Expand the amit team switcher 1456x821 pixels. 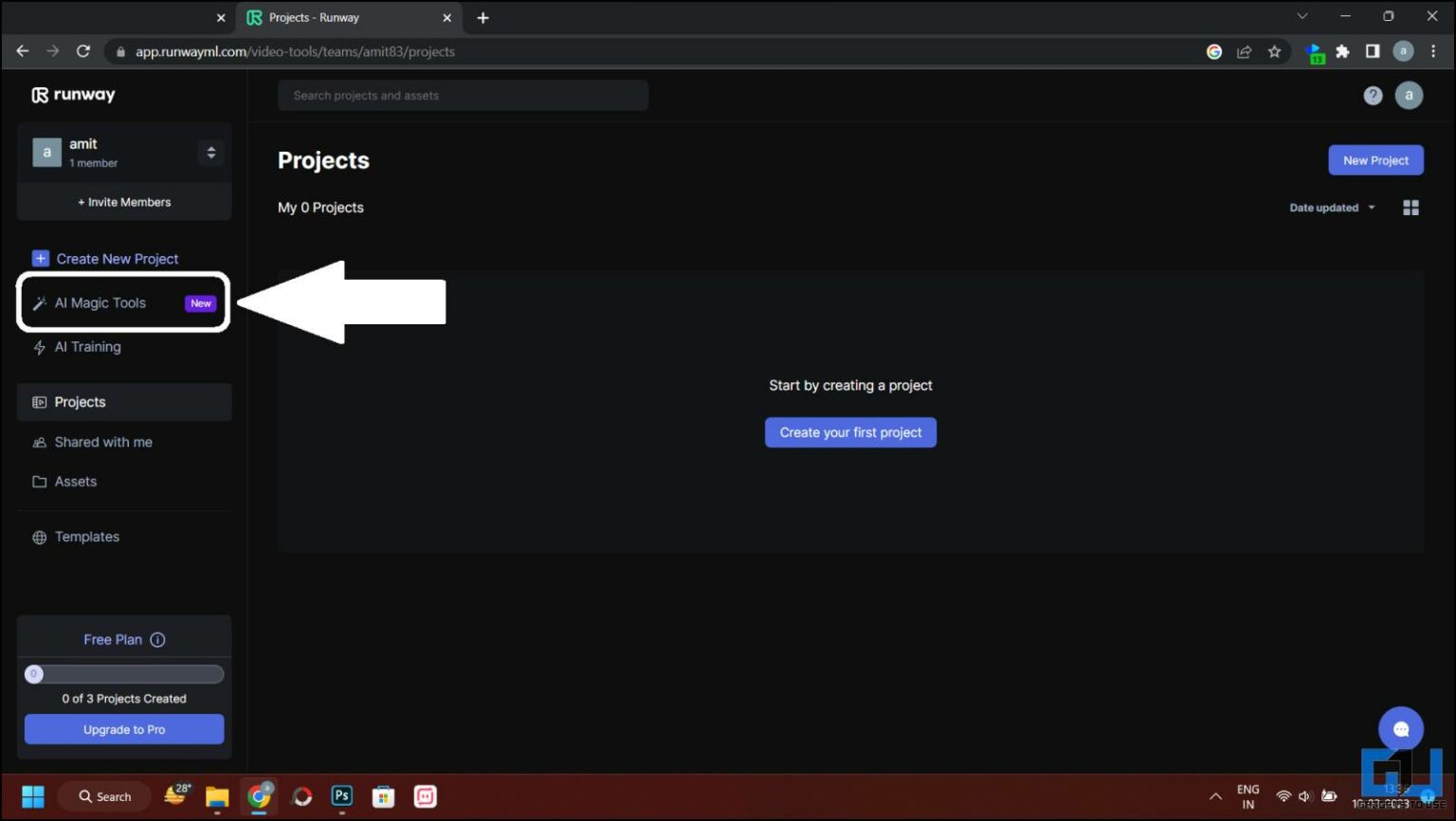coord(210,152)
